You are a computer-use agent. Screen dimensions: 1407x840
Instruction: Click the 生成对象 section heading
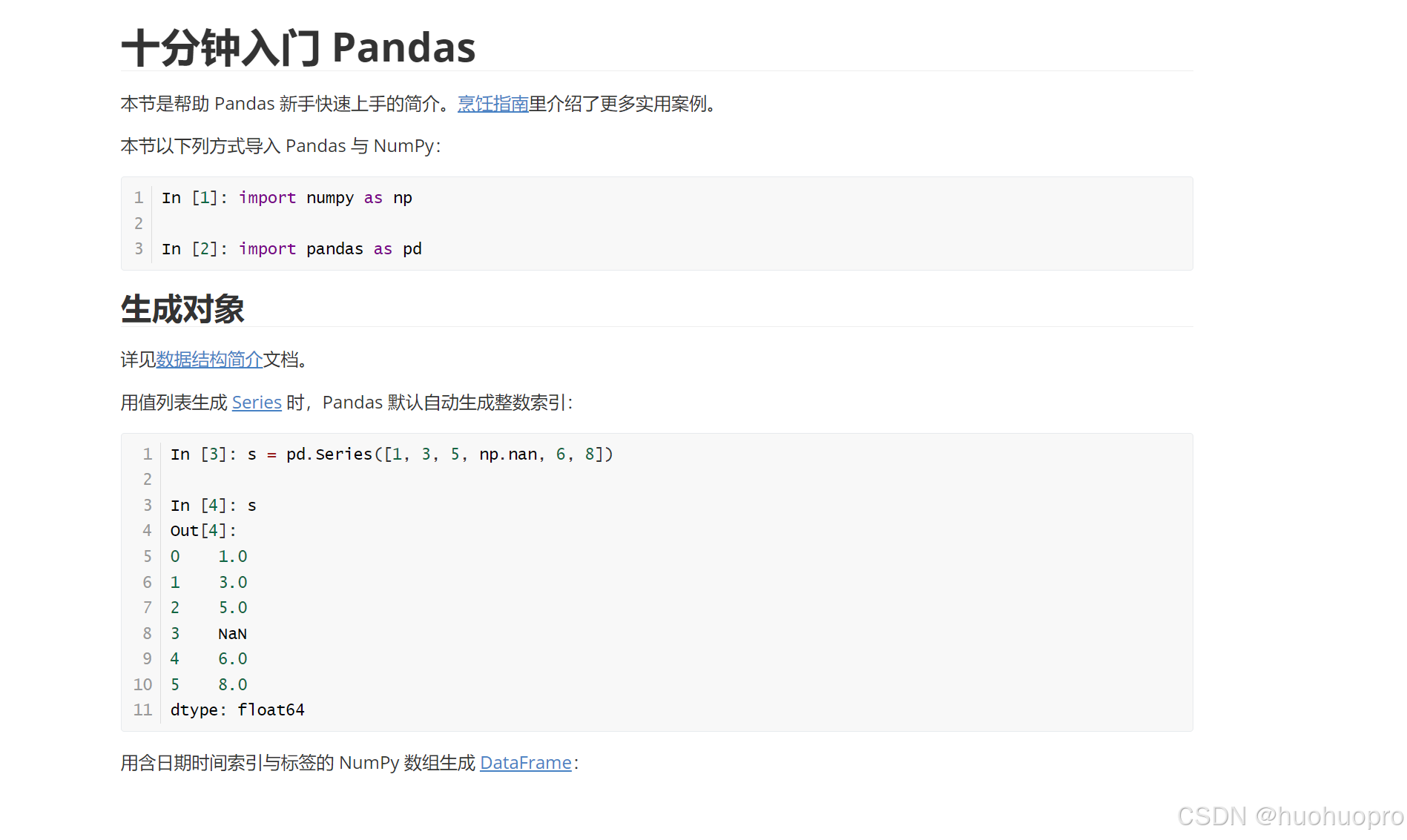point(182,309)
